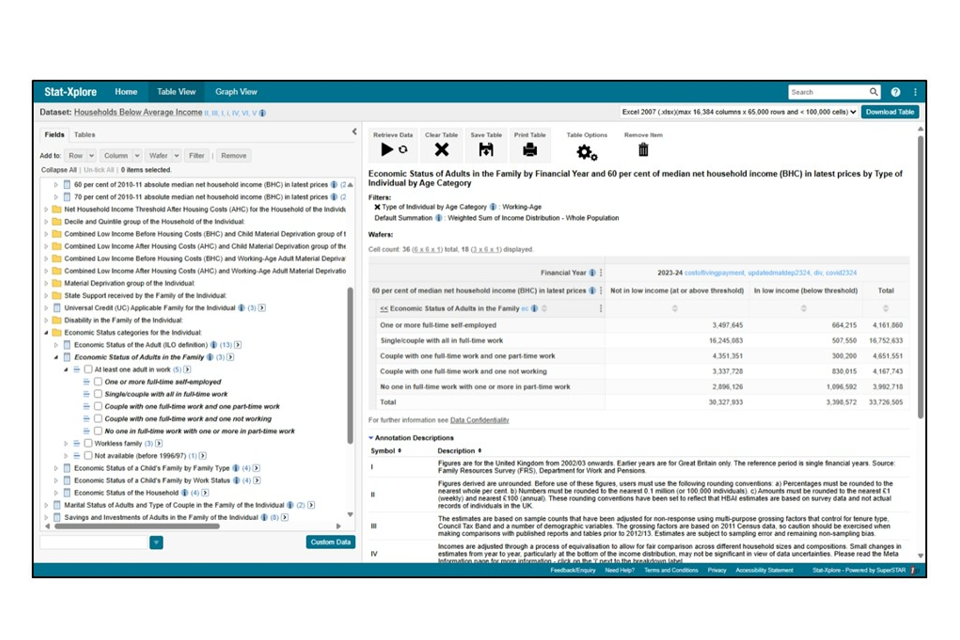This screenshot has height=640, width=960.
Task: Click the Remove Item trash icon
Action: pos(643,150)
